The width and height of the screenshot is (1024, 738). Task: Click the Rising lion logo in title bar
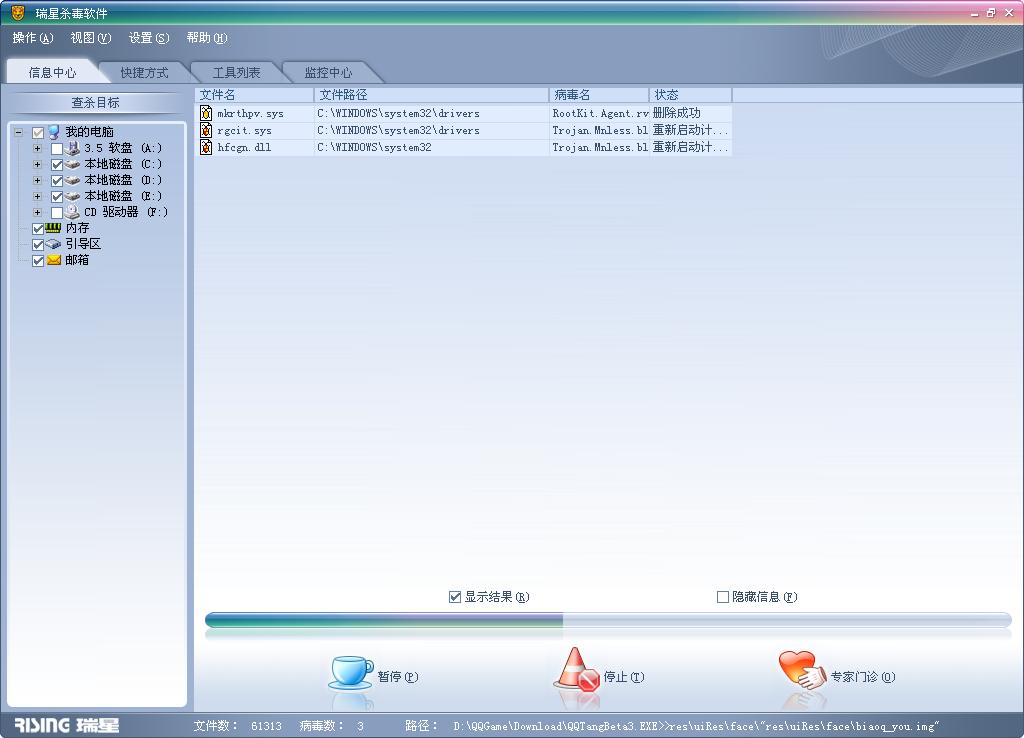click(18, 12)
